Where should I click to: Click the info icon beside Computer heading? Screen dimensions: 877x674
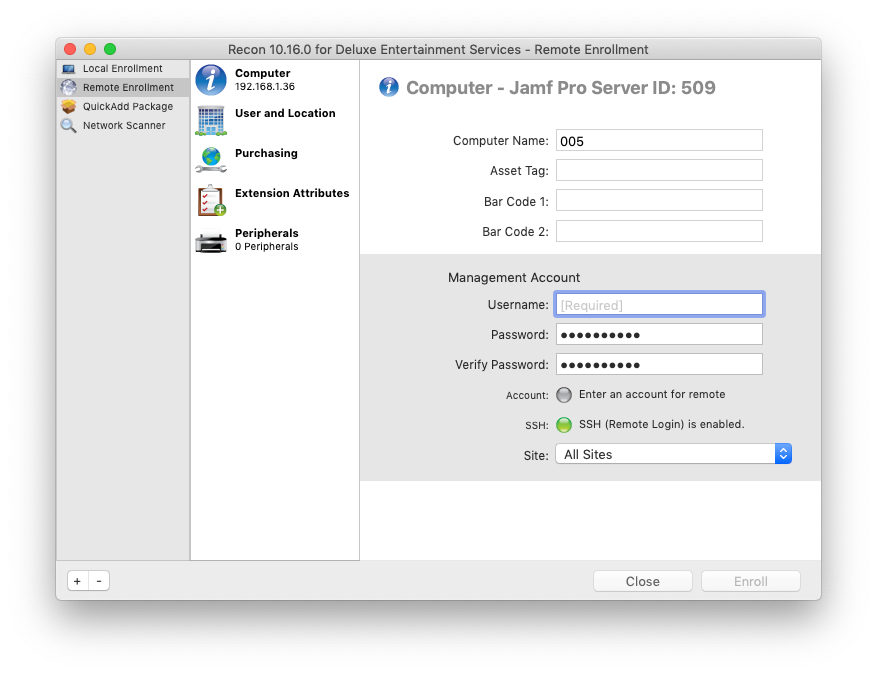point(389,87)
